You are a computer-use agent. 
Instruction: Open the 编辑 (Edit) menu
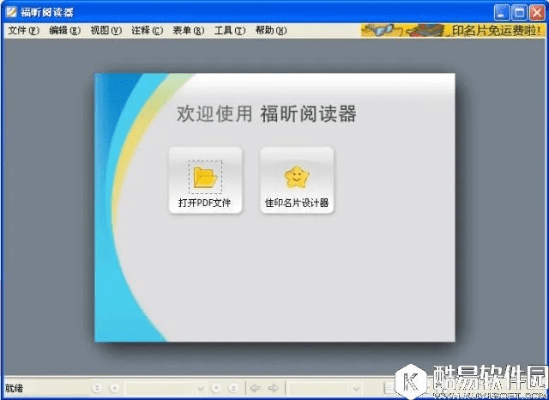click(x=65, y=30)
